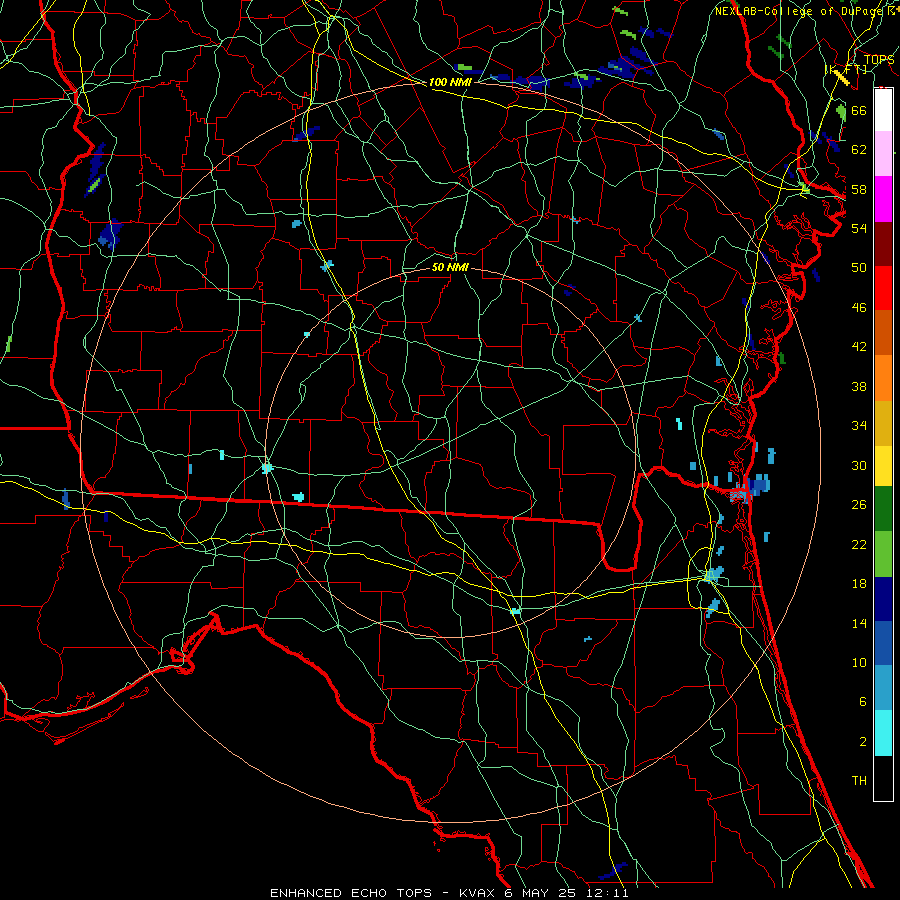
Task: Select the "58" scale value
Action: coord(859,189)
